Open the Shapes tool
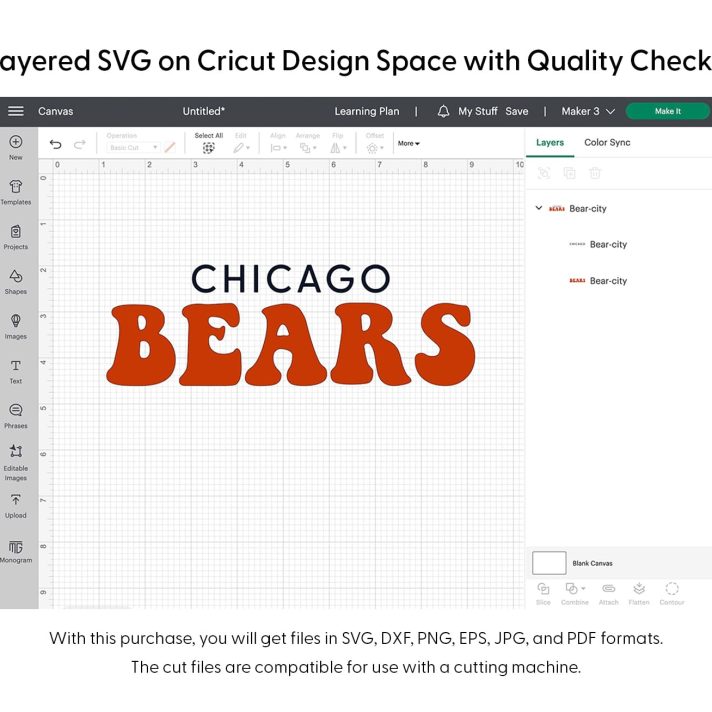The image size is (712, 712). click(x=16, y=282)
